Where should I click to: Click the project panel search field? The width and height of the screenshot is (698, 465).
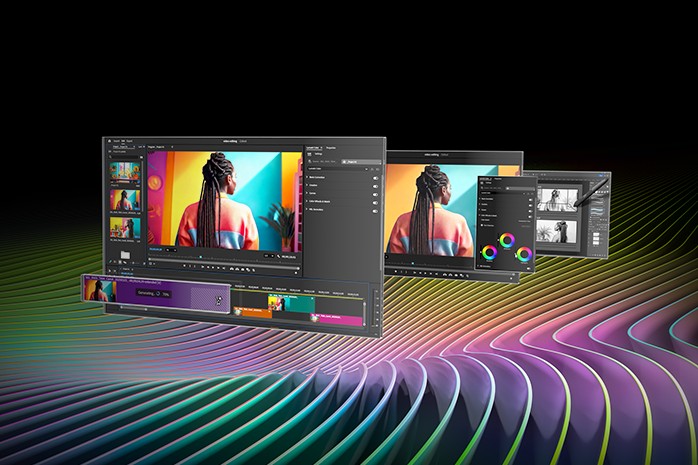point(126,157)
